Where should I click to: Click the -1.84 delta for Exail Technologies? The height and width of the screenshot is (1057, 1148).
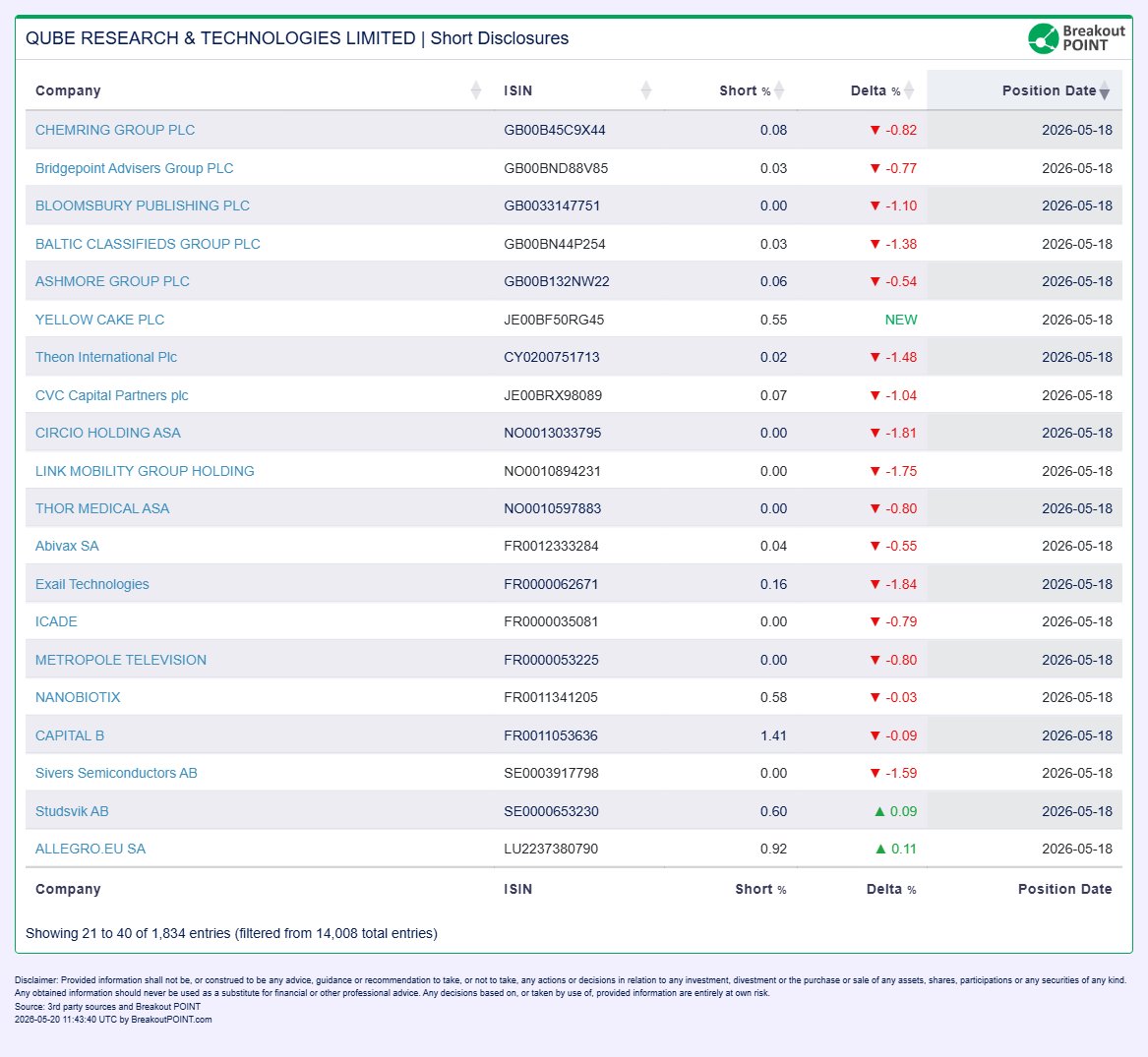(x=892, y=584)
